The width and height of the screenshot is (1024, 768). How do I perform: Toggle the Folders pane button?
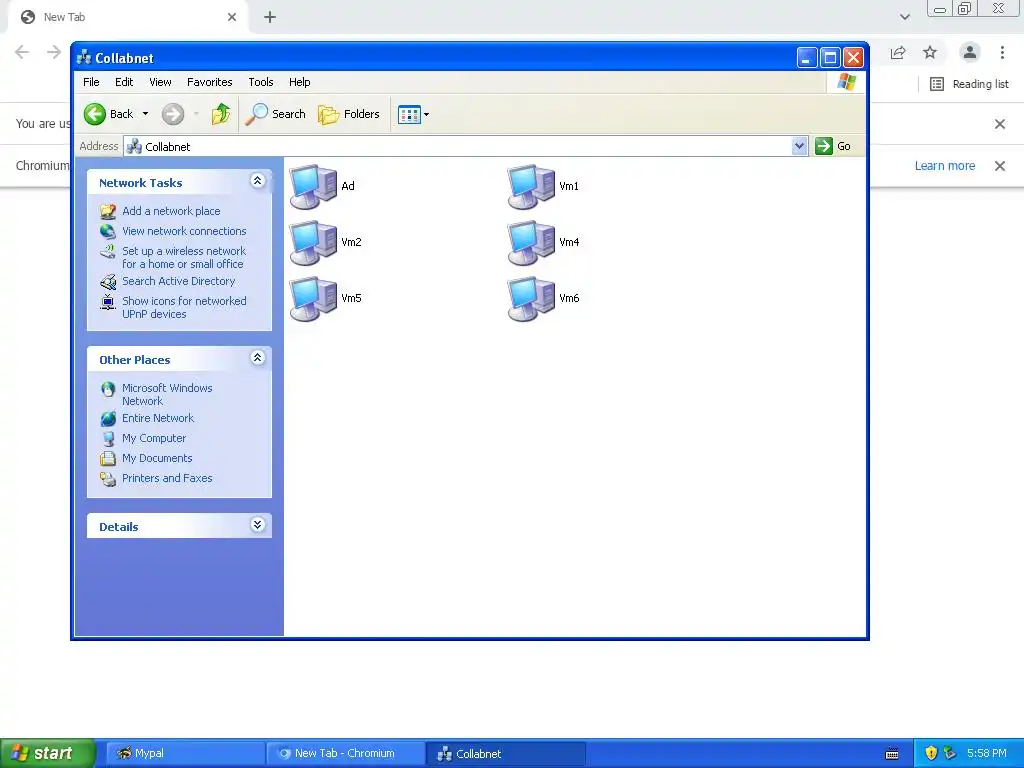coord(349,114)
